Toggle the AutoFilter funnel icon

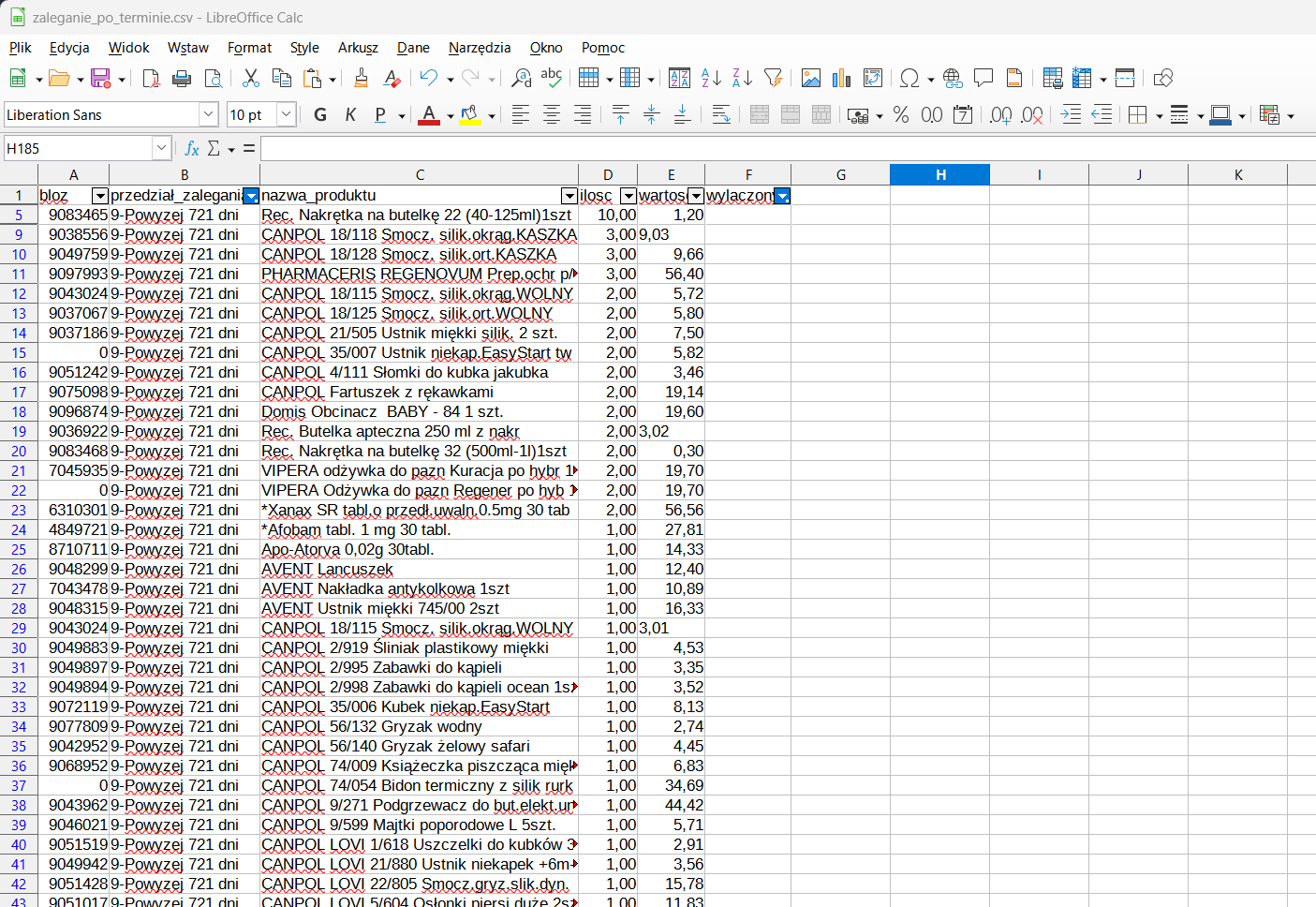click(x=773, y=79)
